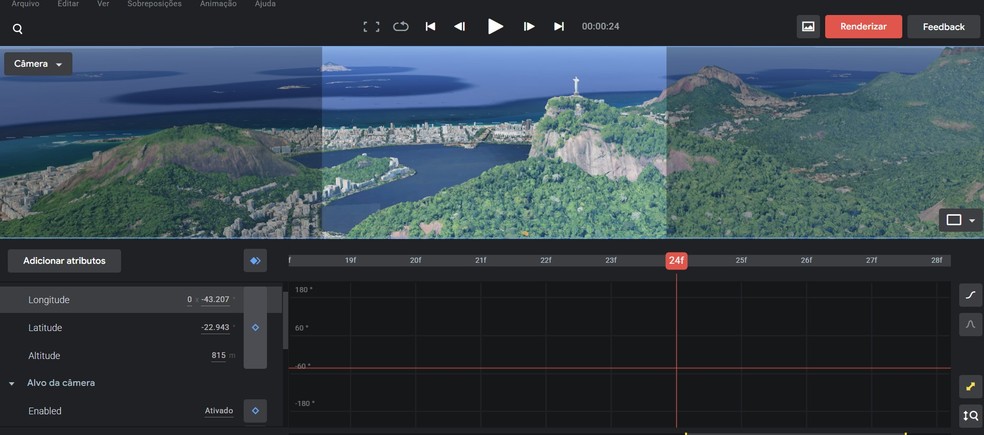Open the Câmera dropdown
The height and width of the screenshot is (435, 984).
coord(38,64)
